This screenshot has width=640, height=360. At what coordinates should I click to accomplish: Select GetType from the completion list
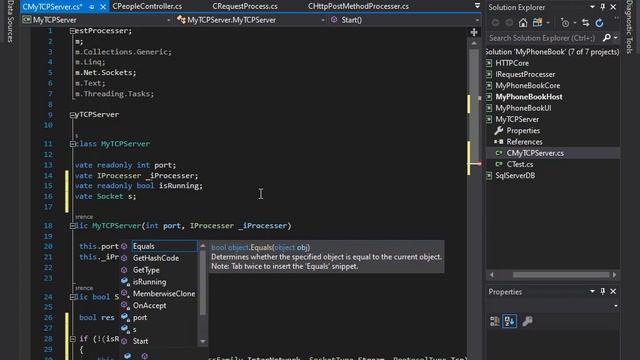point(146,270)
